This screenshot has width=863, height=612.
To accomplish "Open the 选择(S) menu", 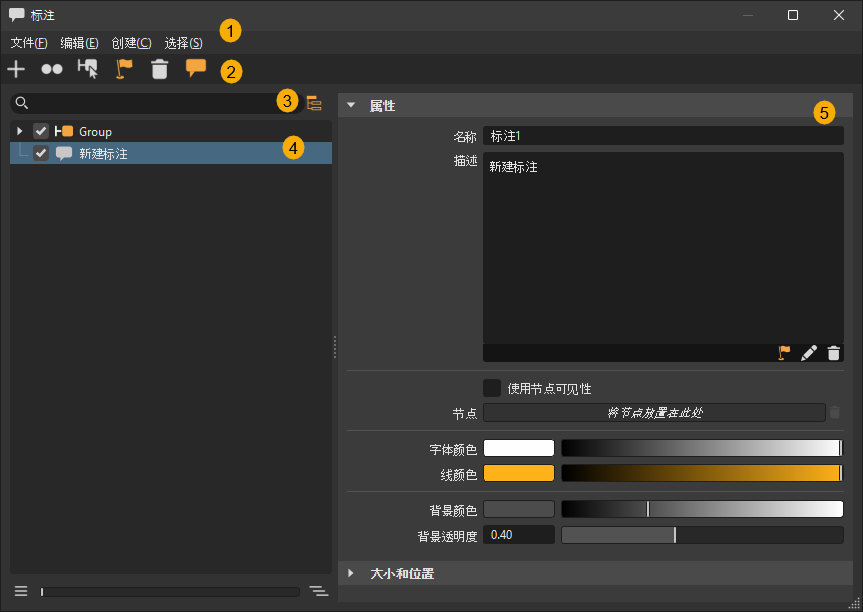I will pyautogui.click(x=183, y=43).
